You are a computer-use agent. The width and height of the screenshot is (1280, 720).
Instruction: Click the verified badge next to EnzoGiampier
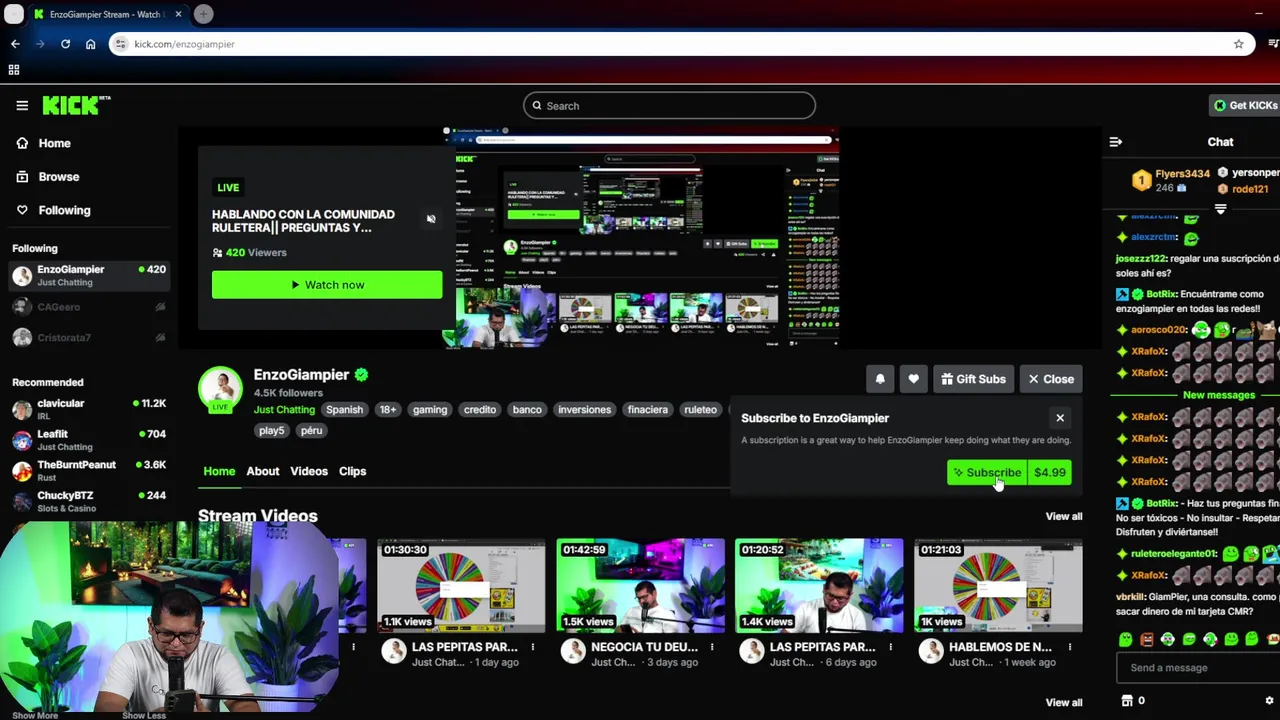tap(362, 375)
